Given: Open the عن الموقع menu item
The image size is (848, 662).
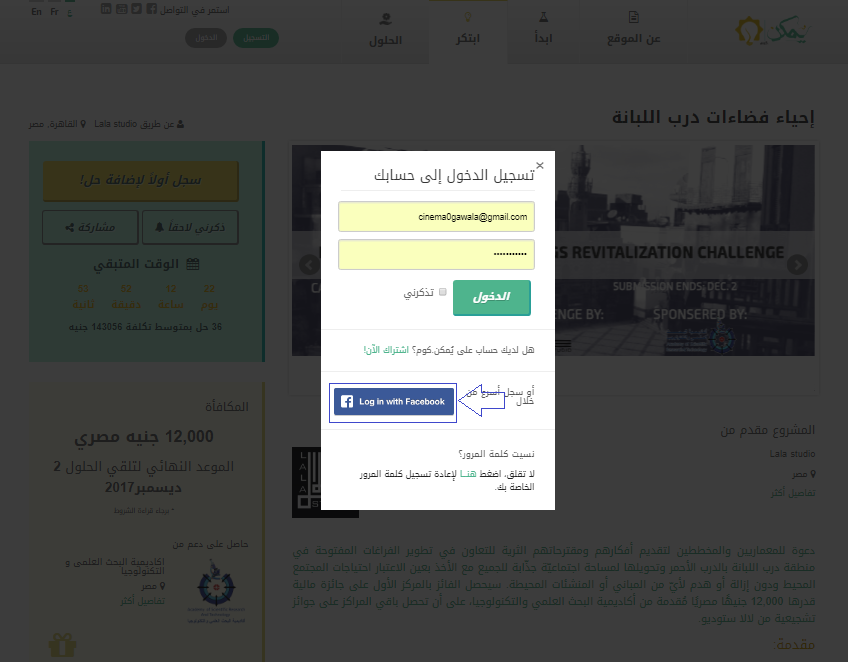Looking at the screenshot, I should tap(634, 29).
